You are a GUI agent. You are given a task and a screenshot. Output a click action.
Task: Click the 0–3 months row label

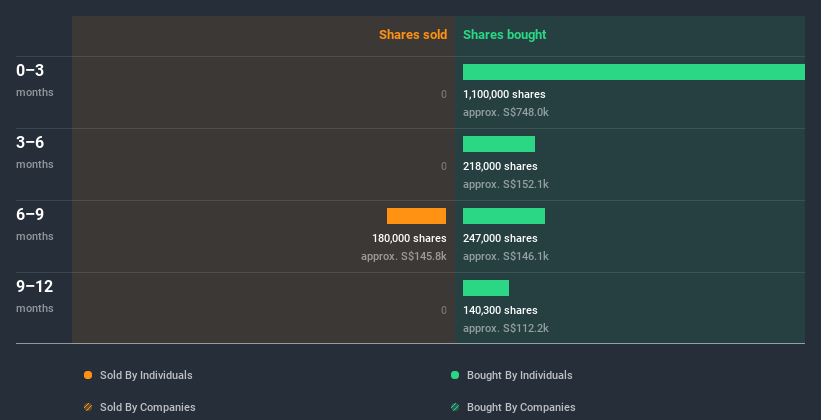pos(35,80)
